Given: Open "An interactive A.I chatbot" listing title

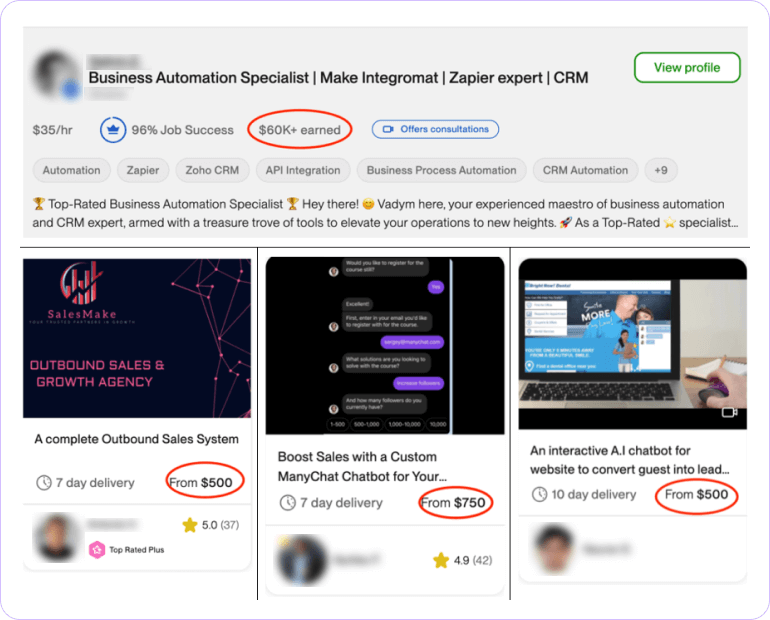Looking at the screenshot, I should 630,460.
